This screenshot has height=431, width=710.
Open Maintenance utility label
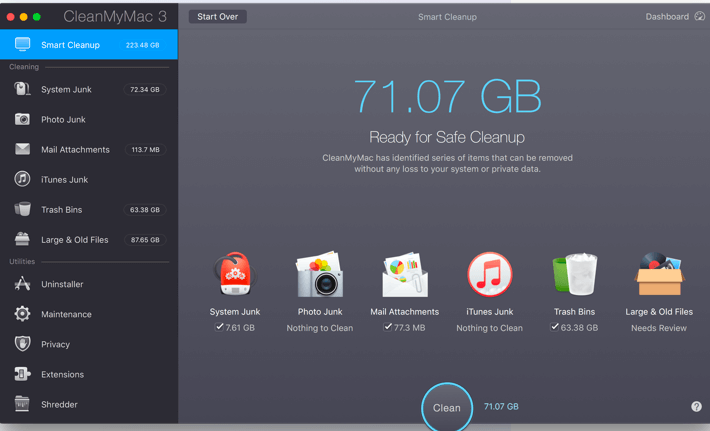click(x=66, y=314)
